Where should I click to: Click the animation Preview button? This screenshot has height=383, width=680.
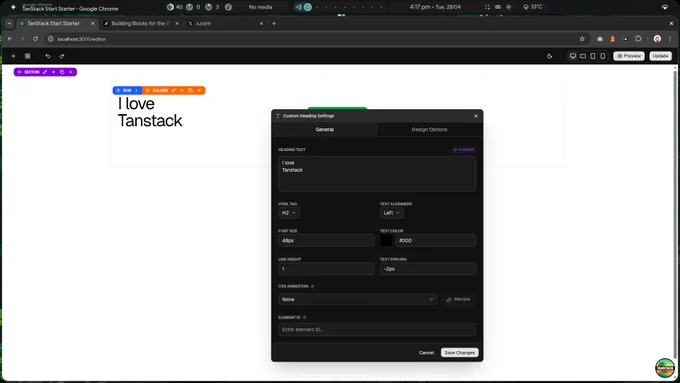pyautogui.click(x=458, y=299)
